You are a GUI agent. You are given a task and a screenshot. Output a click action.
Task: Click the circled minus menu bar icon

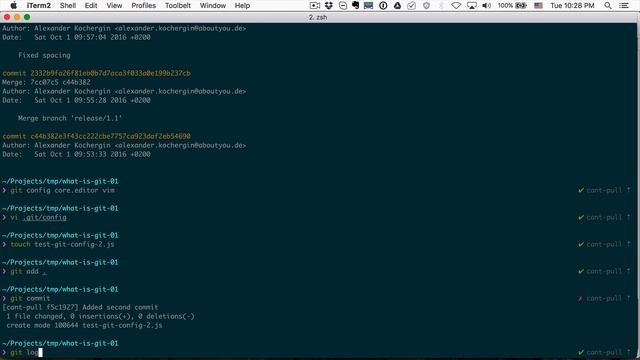[x=343, y=6]
